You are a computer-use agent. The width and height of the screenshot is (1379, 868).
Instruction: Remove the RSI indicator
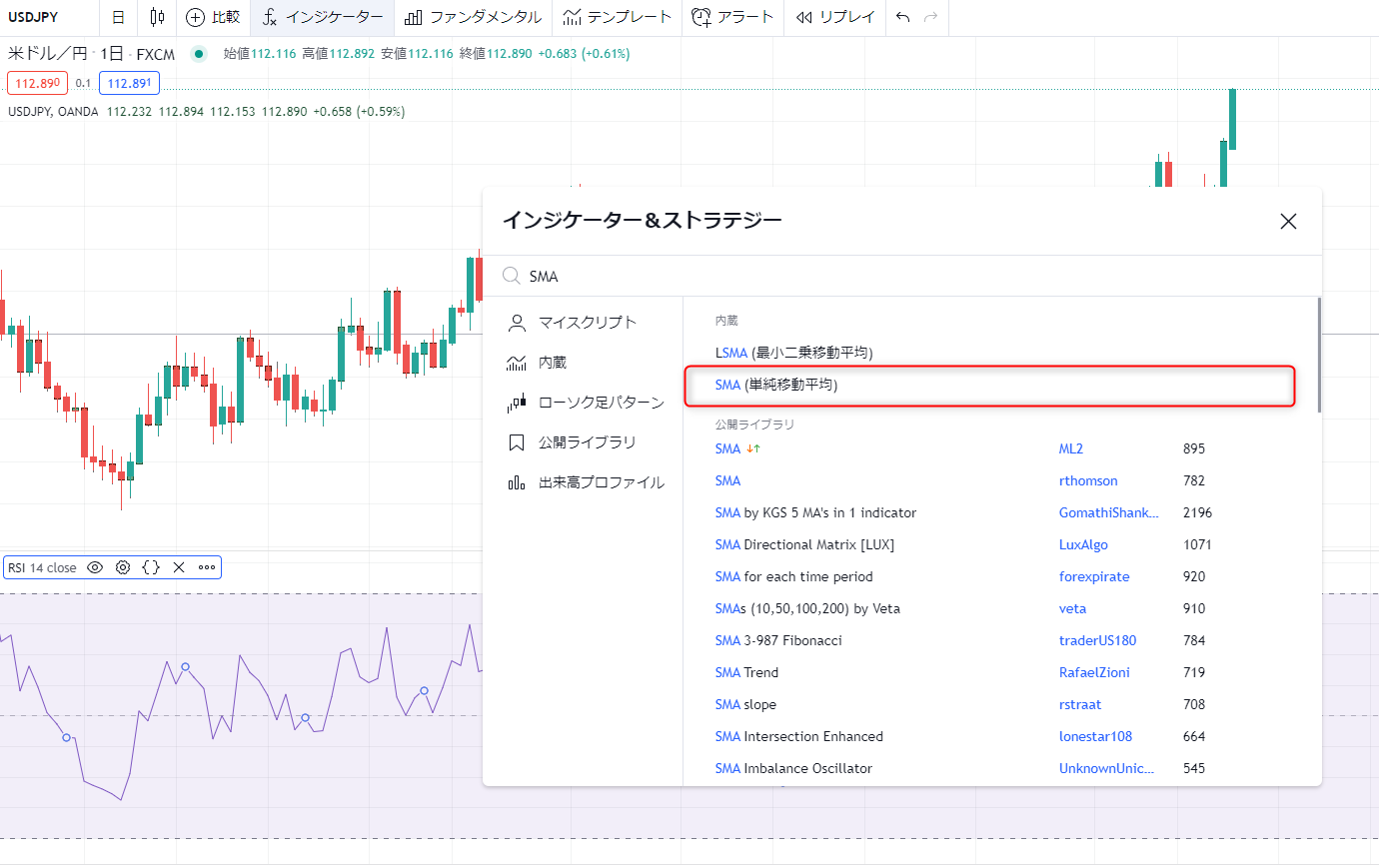[x=179, y=567]
